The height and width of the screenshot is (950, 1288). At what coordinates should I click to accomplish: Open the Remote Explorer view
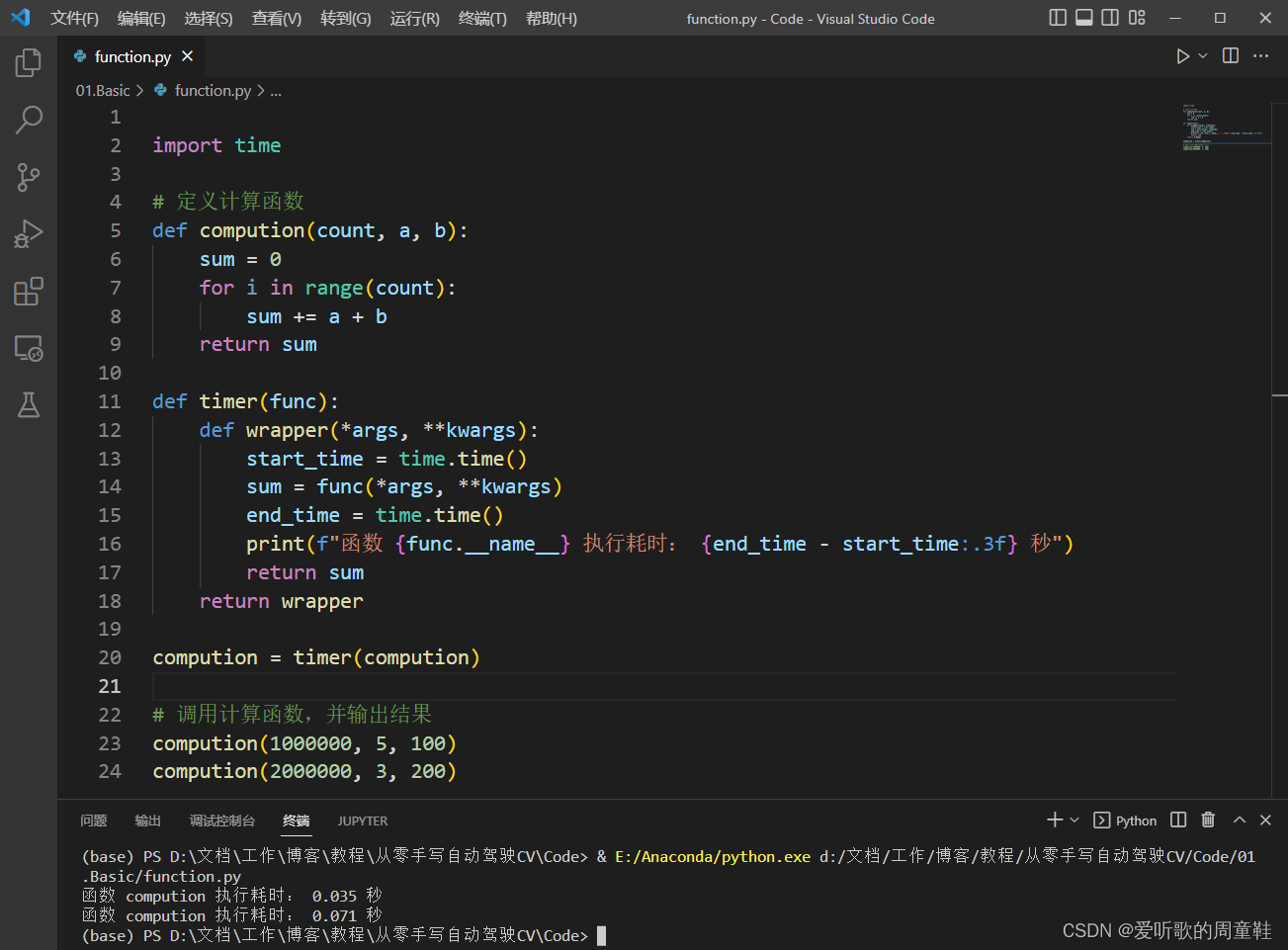pos(29,348)
